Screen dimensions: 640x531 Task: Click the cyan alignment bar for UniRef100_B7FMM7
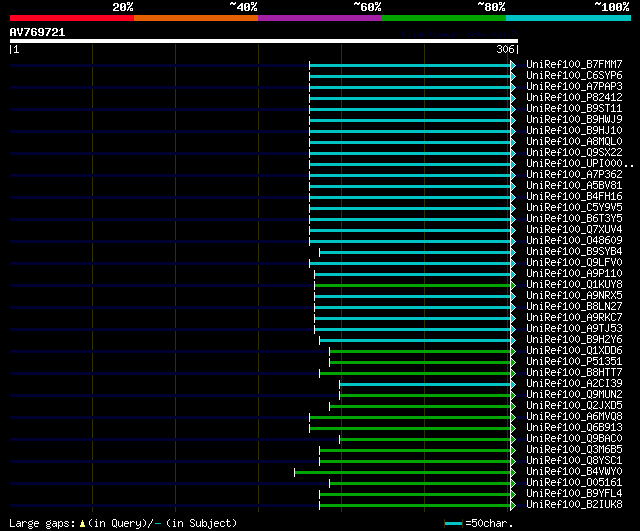410,65
